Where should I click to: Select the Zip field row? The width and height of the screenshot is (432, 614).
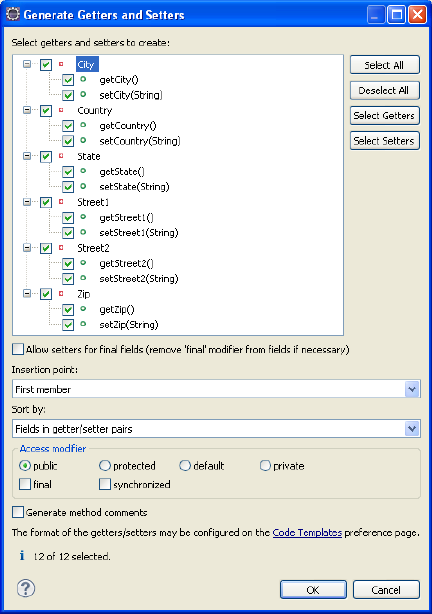[83, 294]
